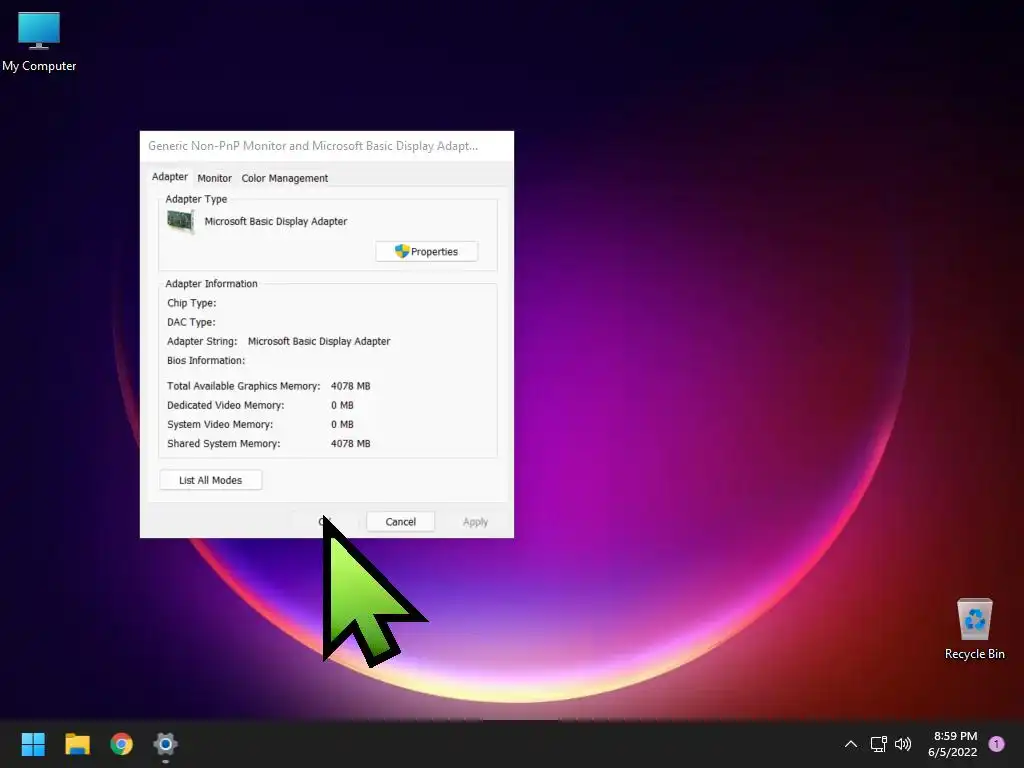Click the 'Chip Type:' label
The image size is (1024, 768).
pos(191,303)
